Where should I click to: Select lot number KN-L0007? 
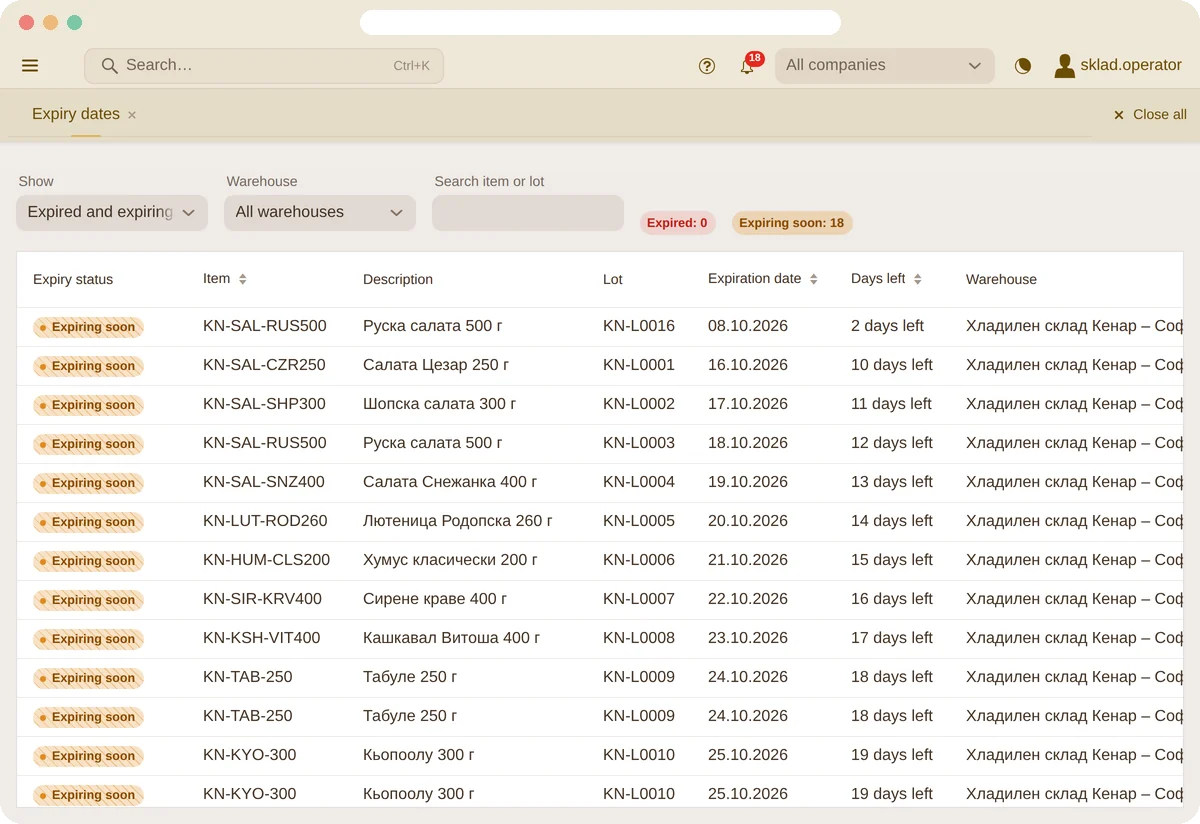[x=639, y=599]
